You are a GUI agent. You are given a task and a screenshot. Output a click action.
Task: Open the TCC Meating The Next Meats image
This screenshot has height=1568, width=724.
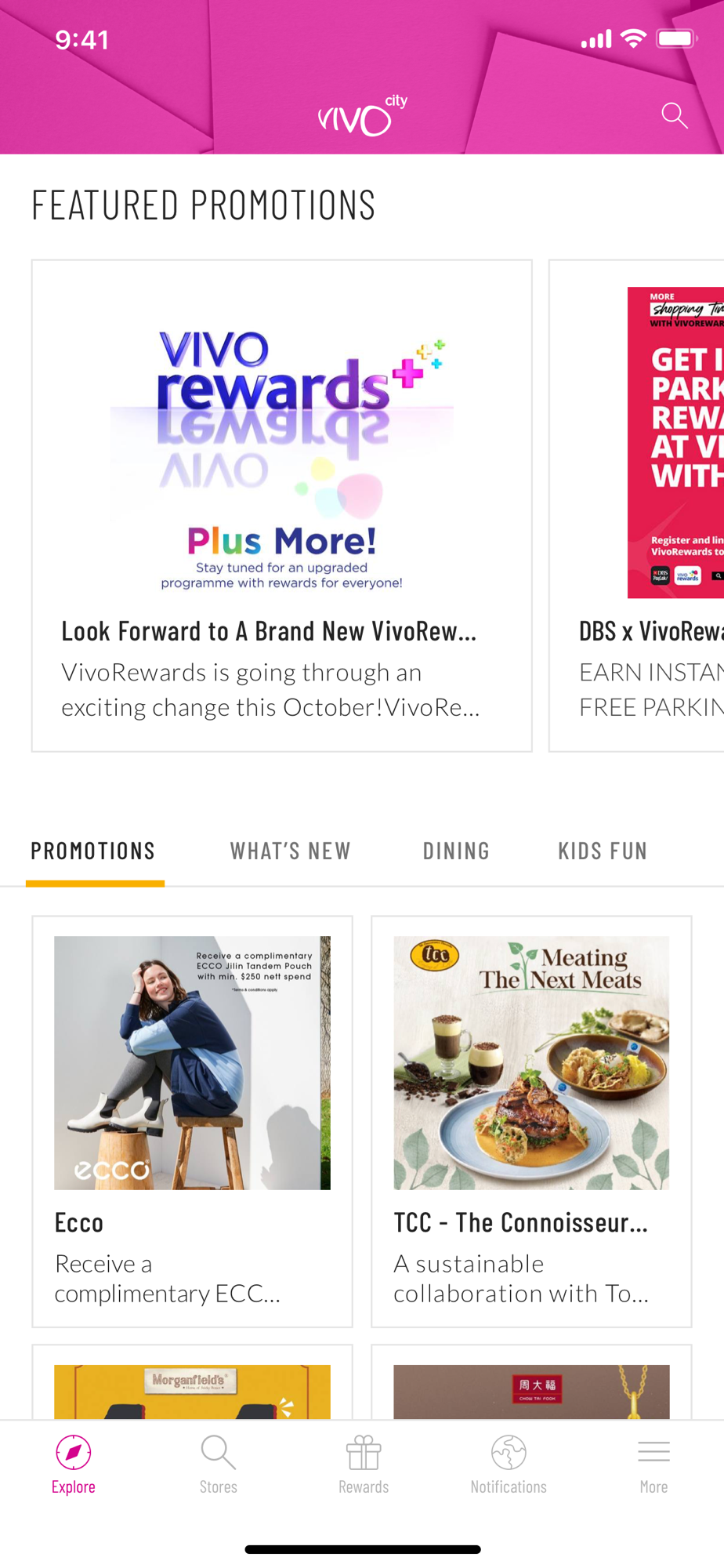click(531, 1062)
